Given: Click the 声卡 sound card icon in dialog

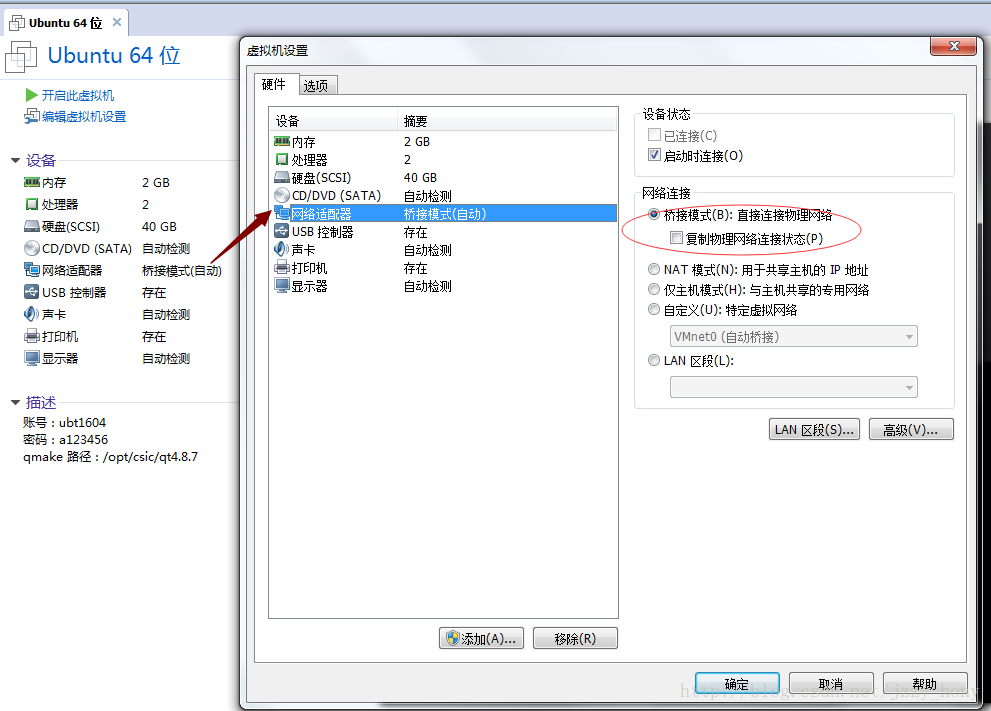Looking at the screenshot, I should [x=282, y=250].
